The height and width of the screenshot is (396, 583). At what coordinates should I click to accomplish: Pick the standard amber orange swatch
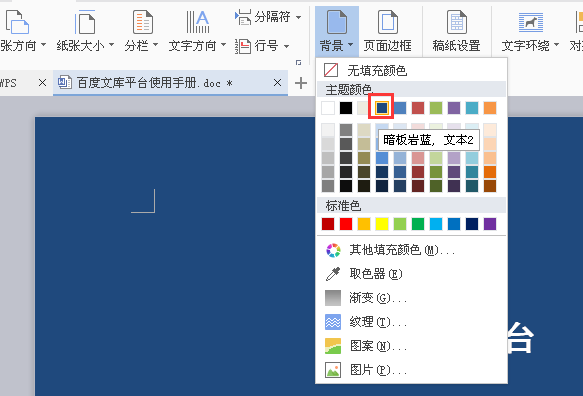tap(364, 224)
